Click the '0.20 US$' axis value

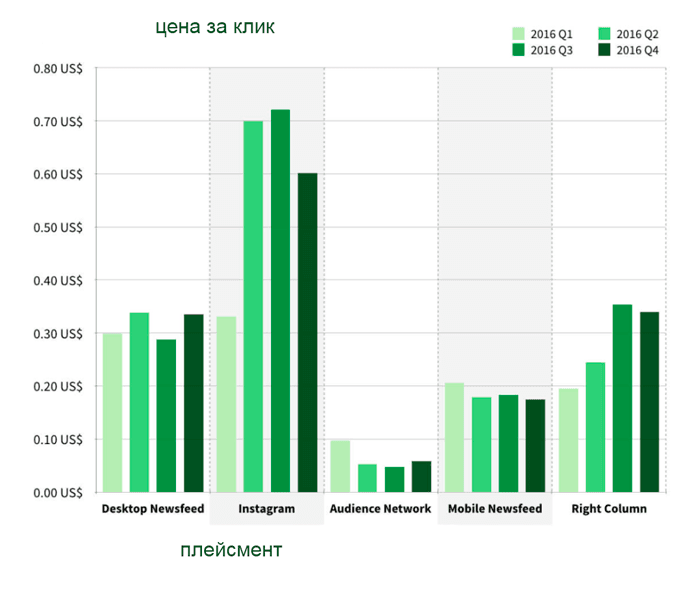coord(58,387)
